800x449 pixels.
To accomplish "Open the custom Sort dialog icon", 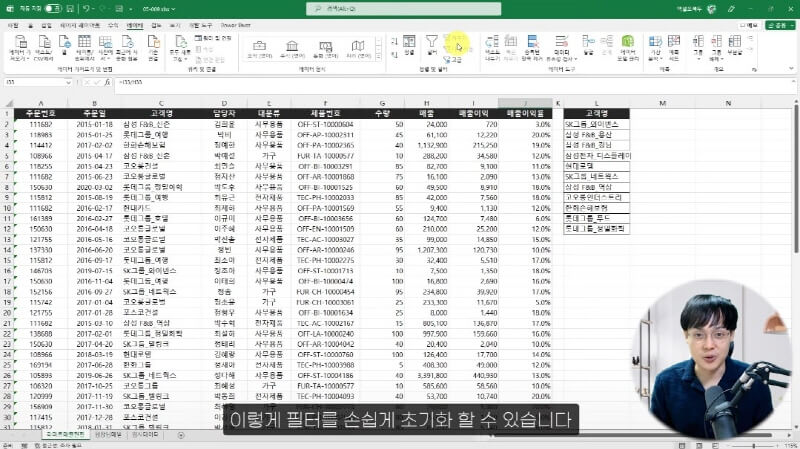I will point(409,45).
